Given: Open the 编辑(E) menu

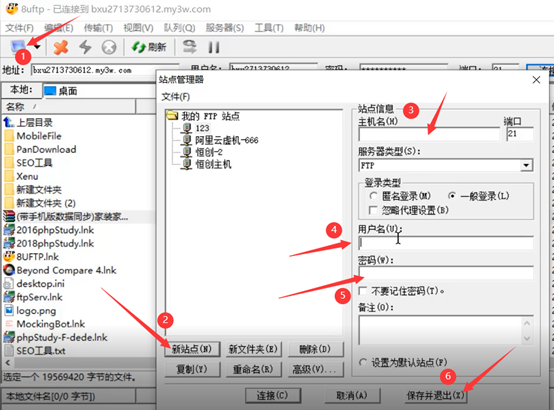Looking at the screenshot, I should click(x=59, y=28).
